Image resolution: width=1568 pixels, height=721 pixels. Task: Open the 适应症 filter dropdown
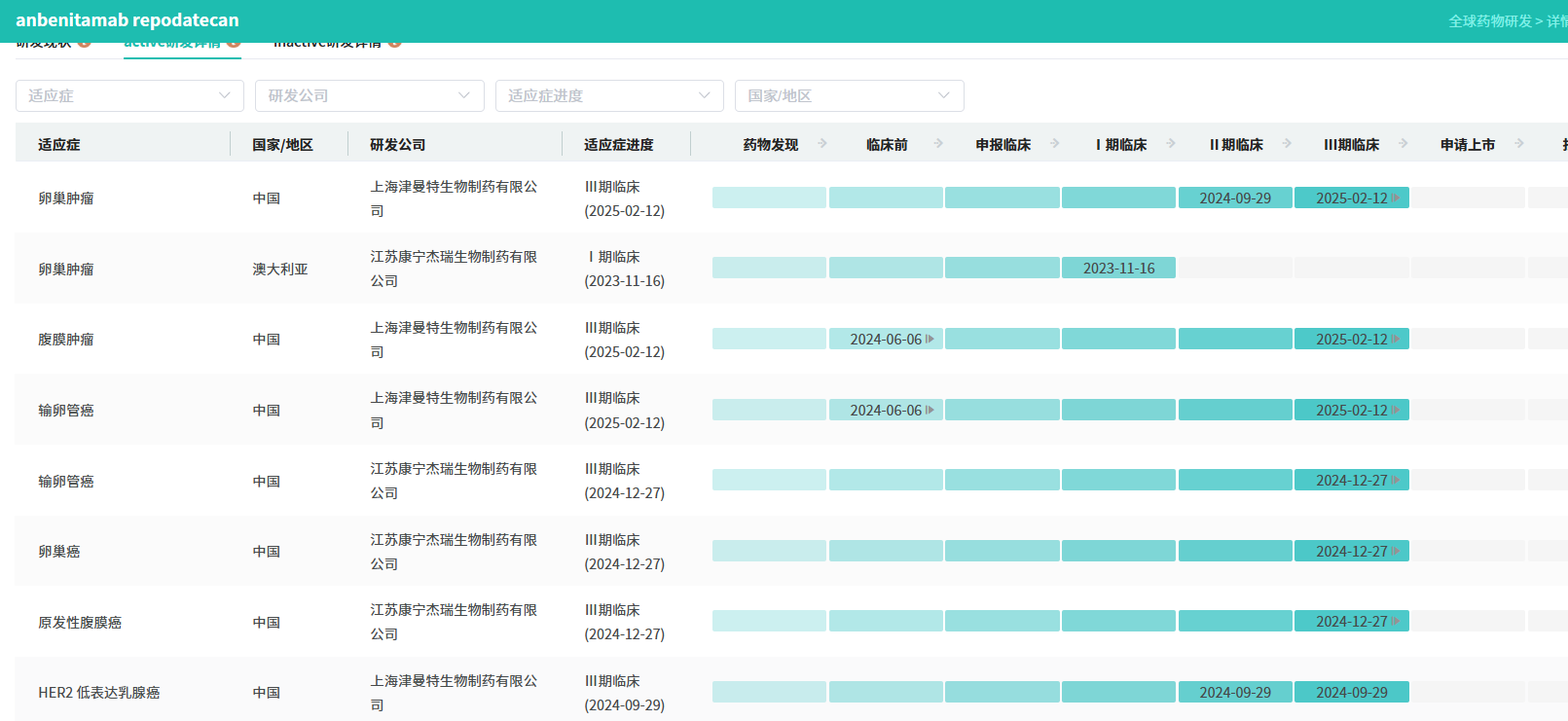[129, 95]
